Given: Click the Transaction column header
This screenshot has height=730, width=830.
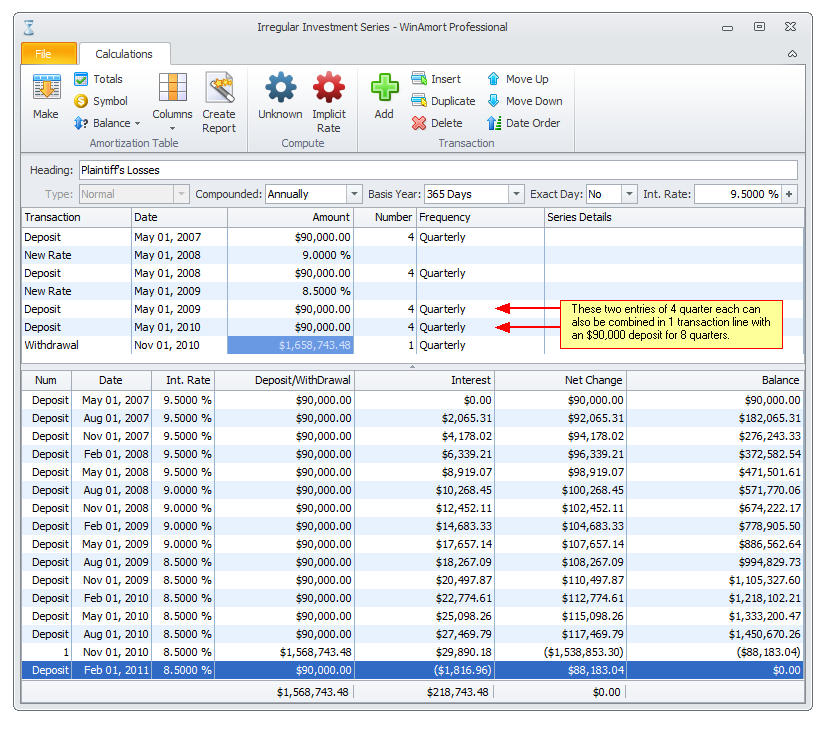Looking at the screenshot, I should 76,217.
